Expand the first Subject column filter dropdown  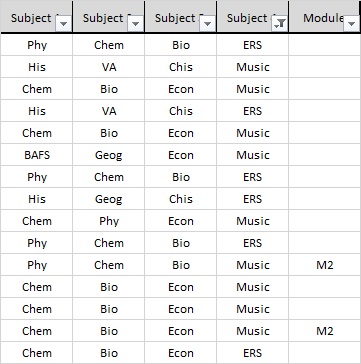point(63,23)
